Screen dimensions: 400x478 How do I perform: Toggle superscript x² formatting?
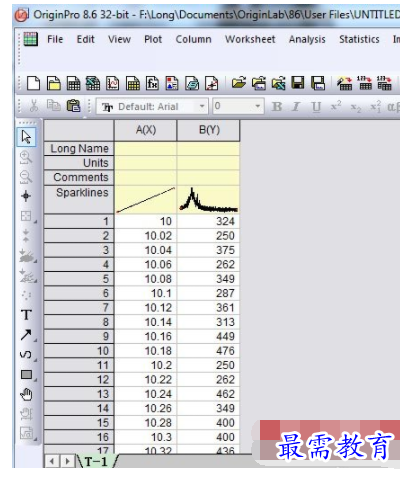[x=336, y=106]
